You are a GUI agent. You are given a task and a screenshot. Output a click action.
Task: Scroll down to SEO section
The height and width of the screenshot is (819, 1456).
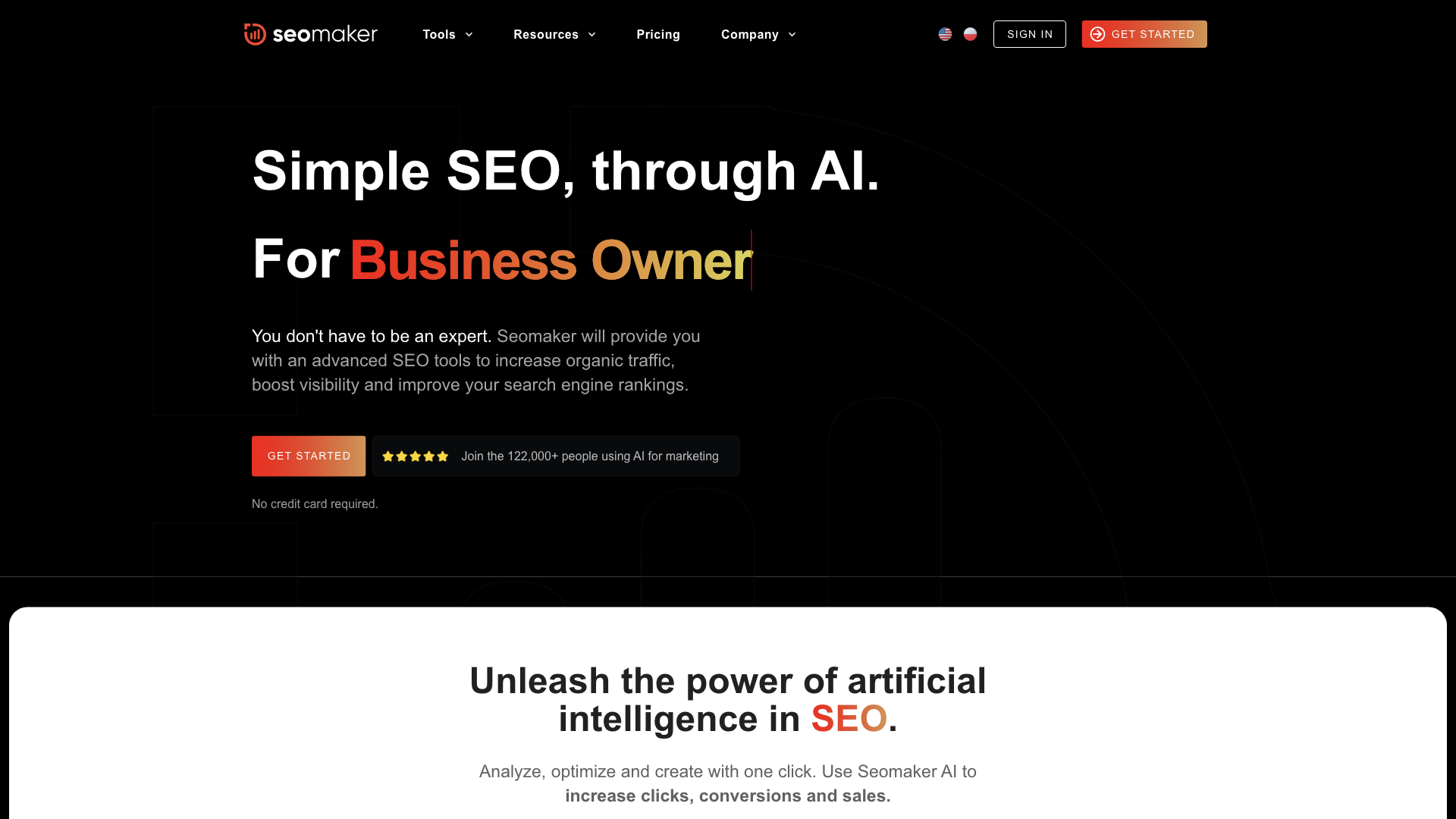pyautogui.click(x=848, y=718)
